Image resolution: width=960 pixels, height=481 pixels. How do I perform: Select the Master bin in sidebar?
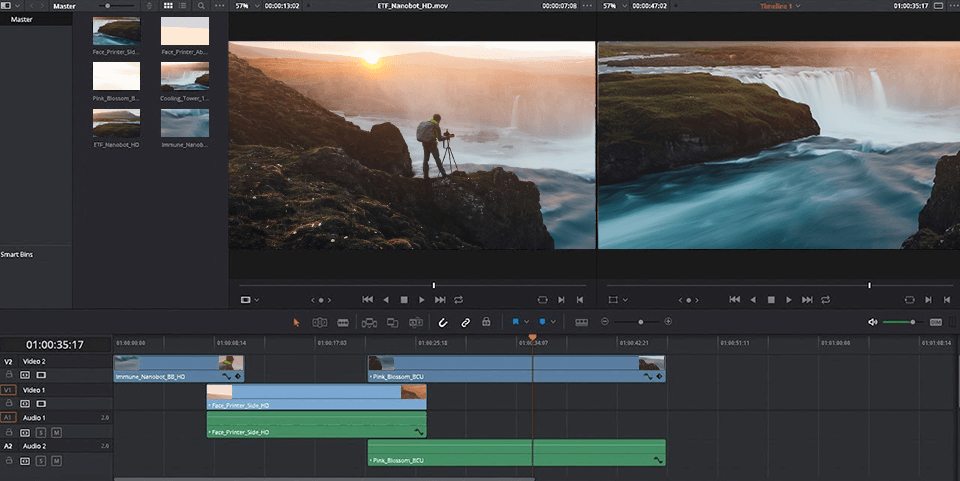(x=22, y=19)
